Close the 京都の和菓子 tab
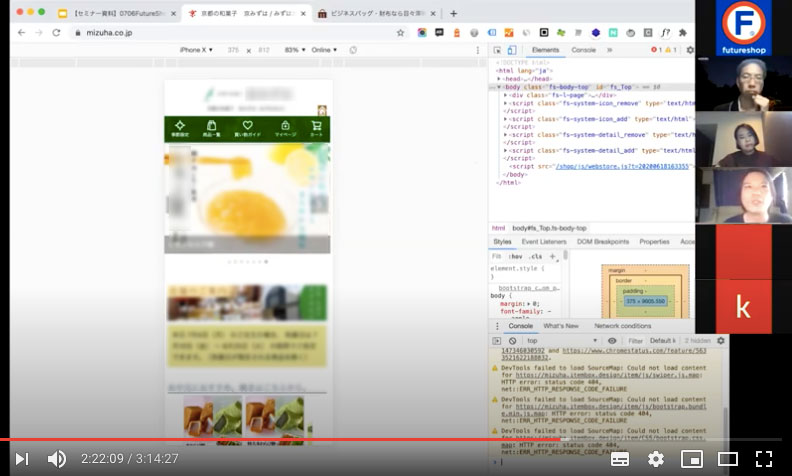Viewport: 792px width, 476px height. pyautogui.click(x=303, y=14)
